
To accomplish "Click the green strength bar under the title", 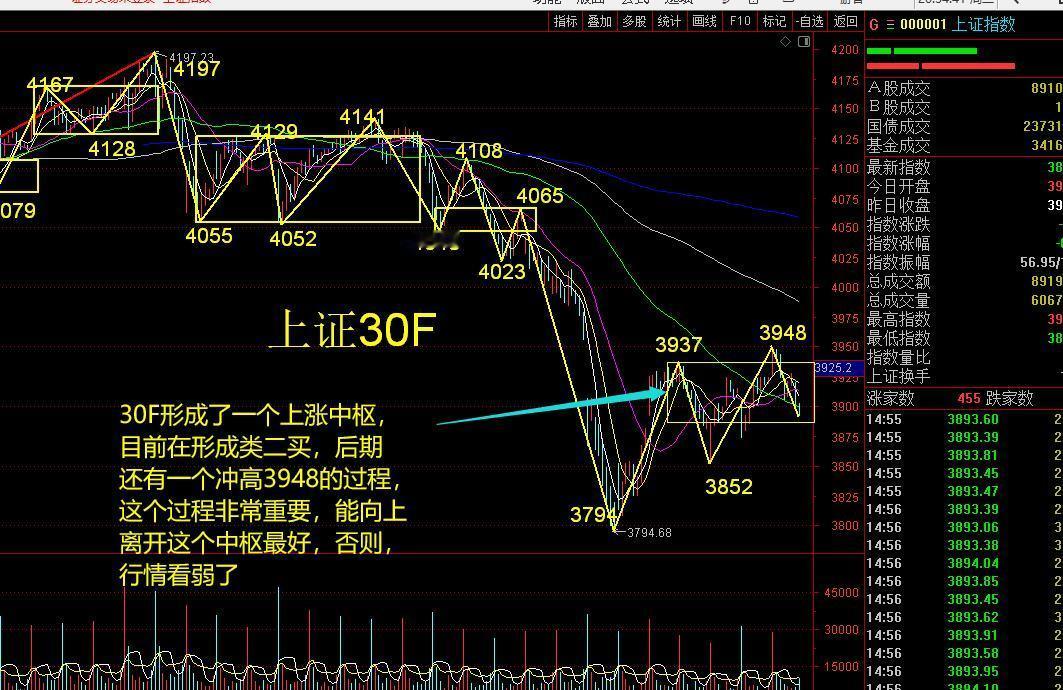I will (x=922, y=51).
